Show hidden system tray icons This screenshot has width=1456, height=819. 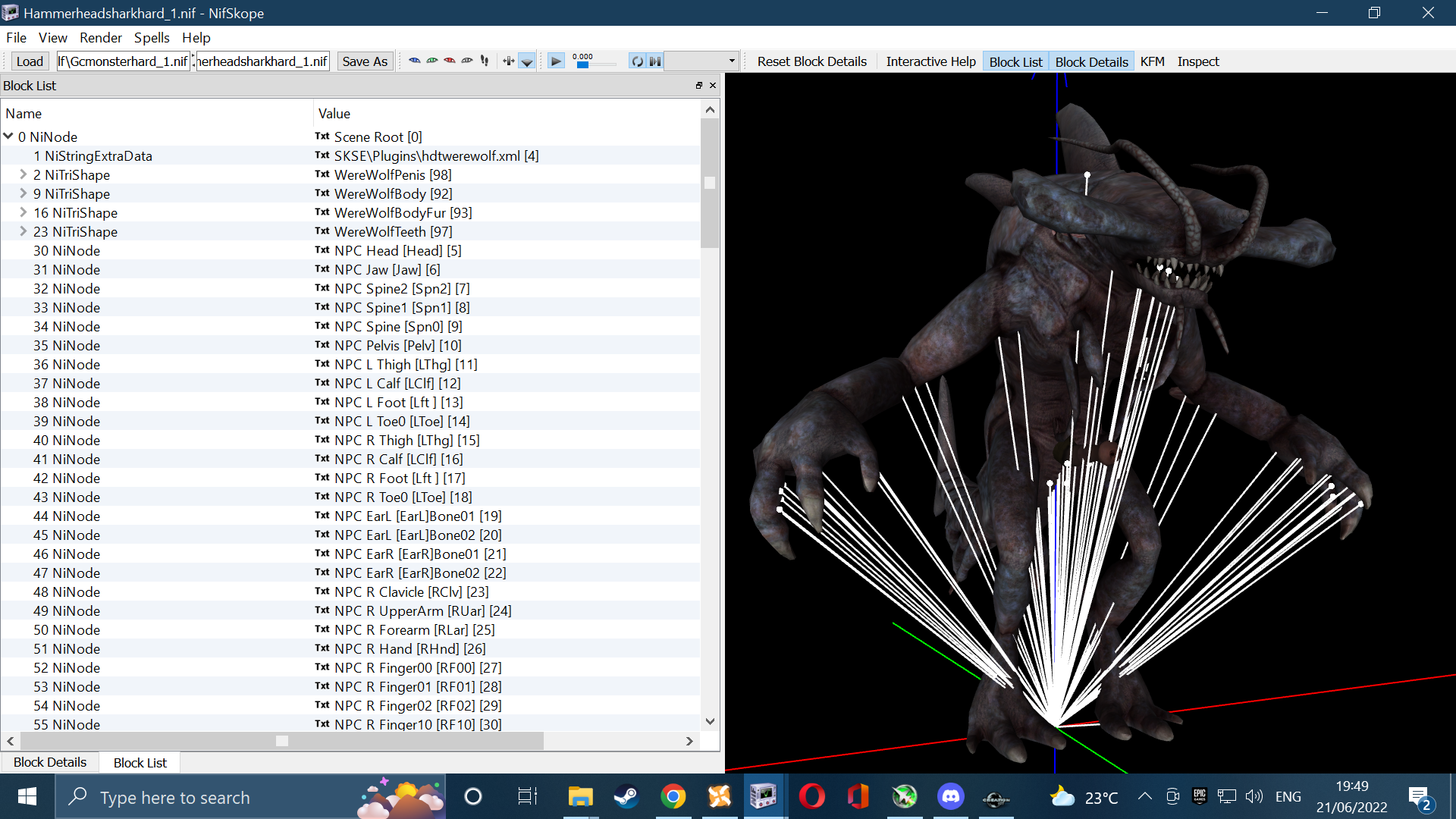1145,796
